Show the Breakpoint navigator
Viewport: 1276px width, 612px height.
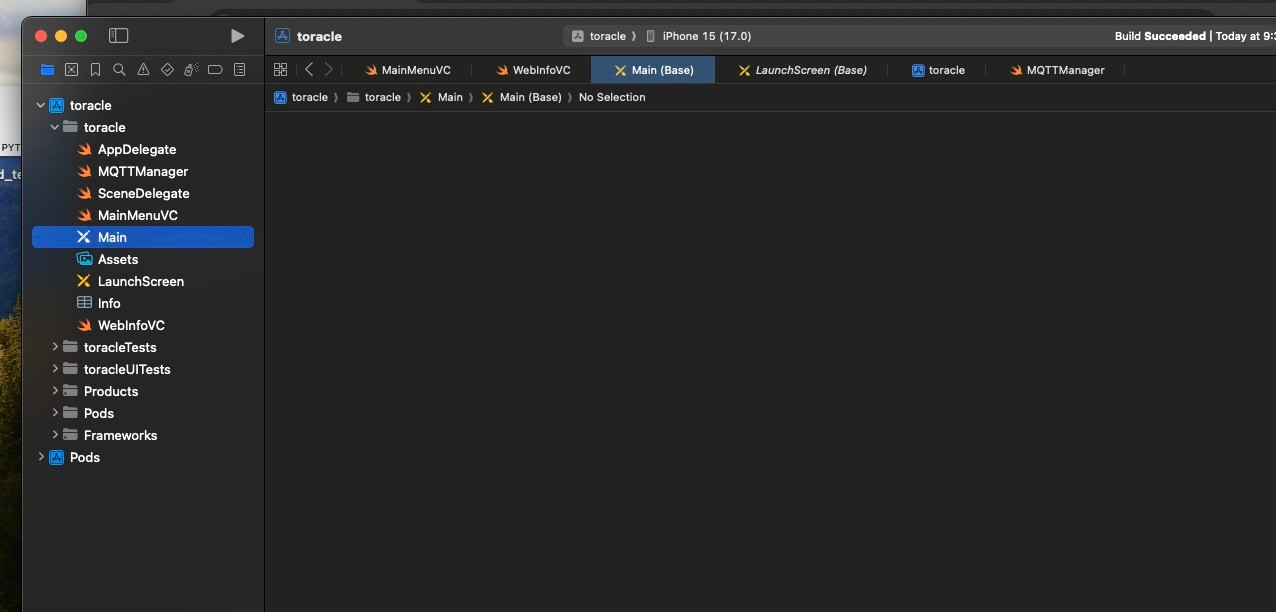215,70
